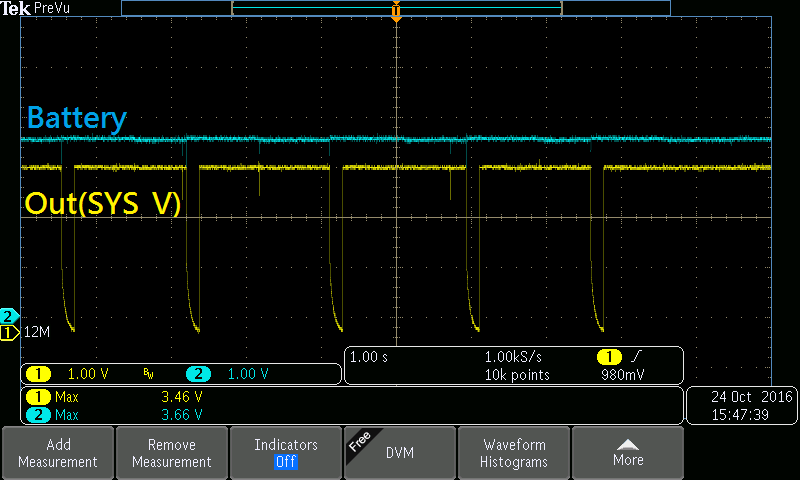Viewport: 800px width, 480px height.
Task: Click the 3.46 V Max value
Action: [182, 397]
